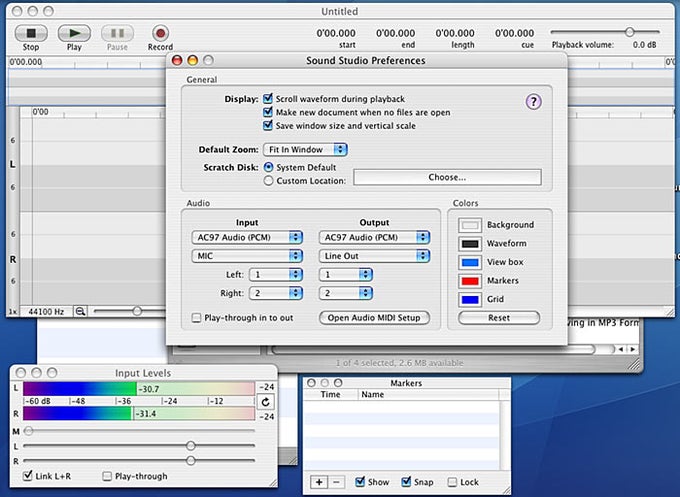Enable Lock checkbox in Markers window

(x=452, y=482)
